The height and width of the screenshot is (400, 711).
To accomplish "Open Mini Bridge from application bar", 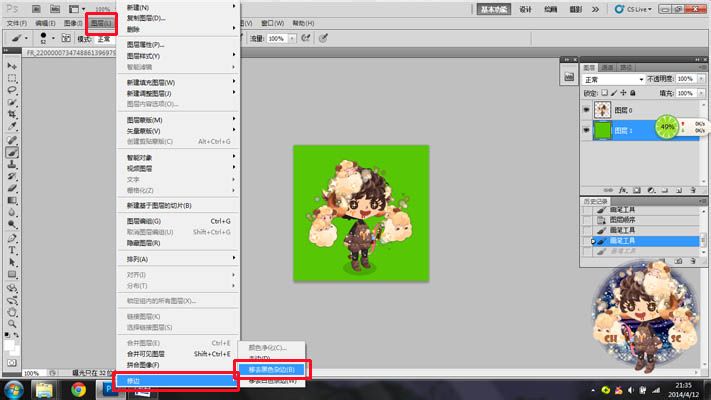I will point(55,9).
